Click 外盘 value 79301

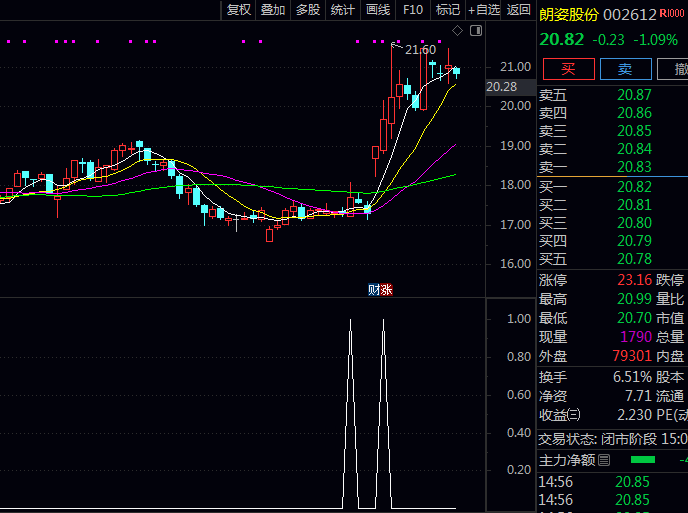coord(632,356)
